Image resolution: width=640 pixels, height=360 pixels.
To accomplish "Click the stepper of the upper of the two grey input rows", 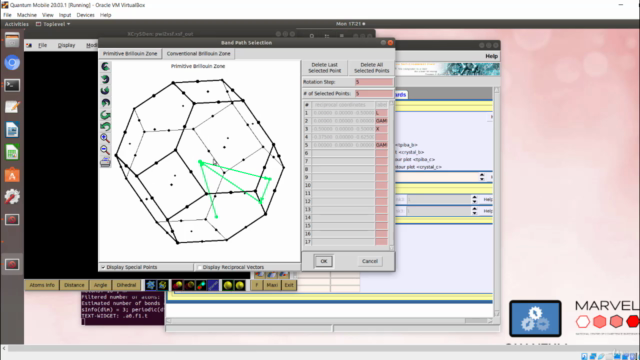I will (474, 199).
